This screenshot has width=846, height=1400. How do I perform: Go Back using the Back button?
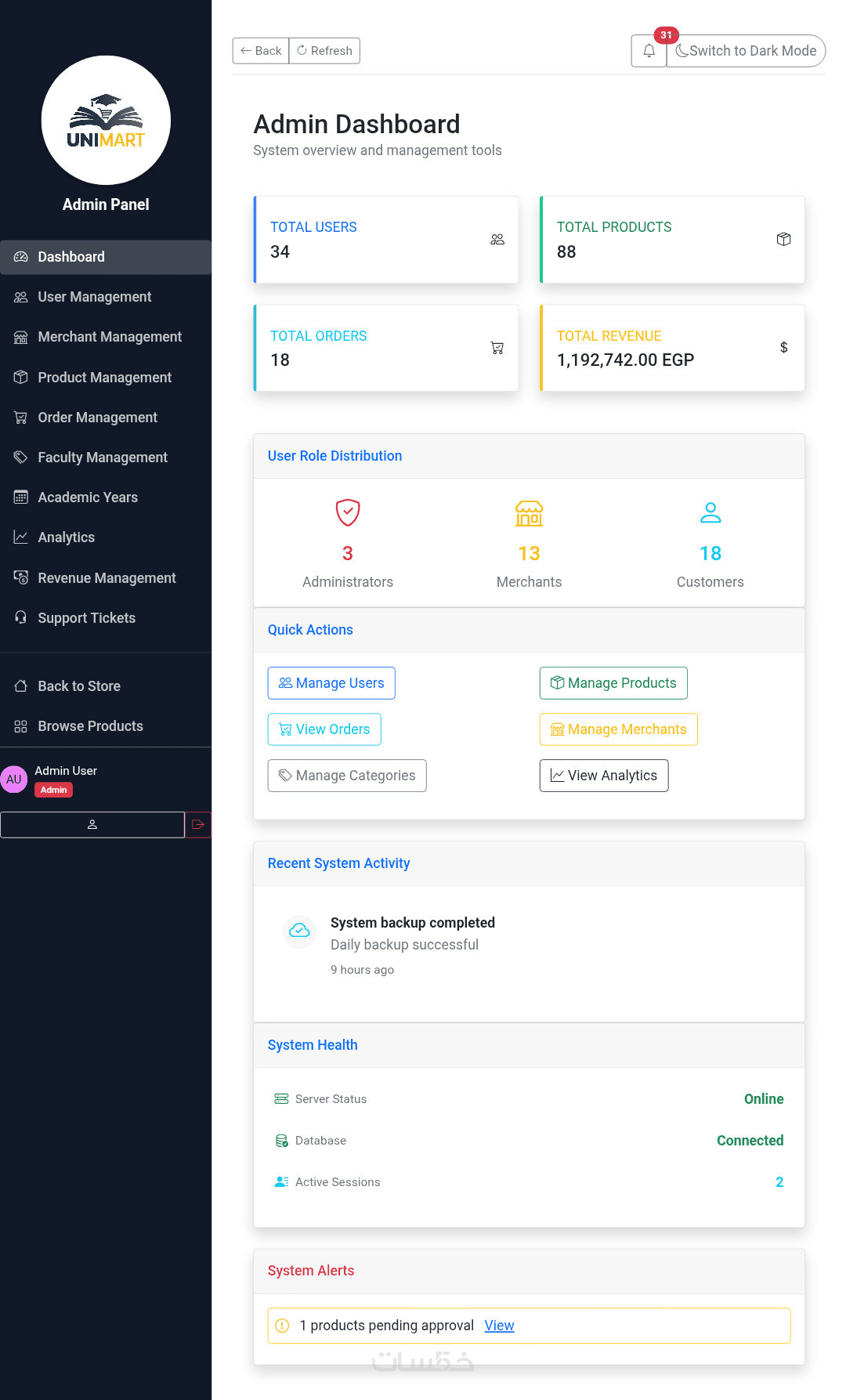[x=261, y=51]
